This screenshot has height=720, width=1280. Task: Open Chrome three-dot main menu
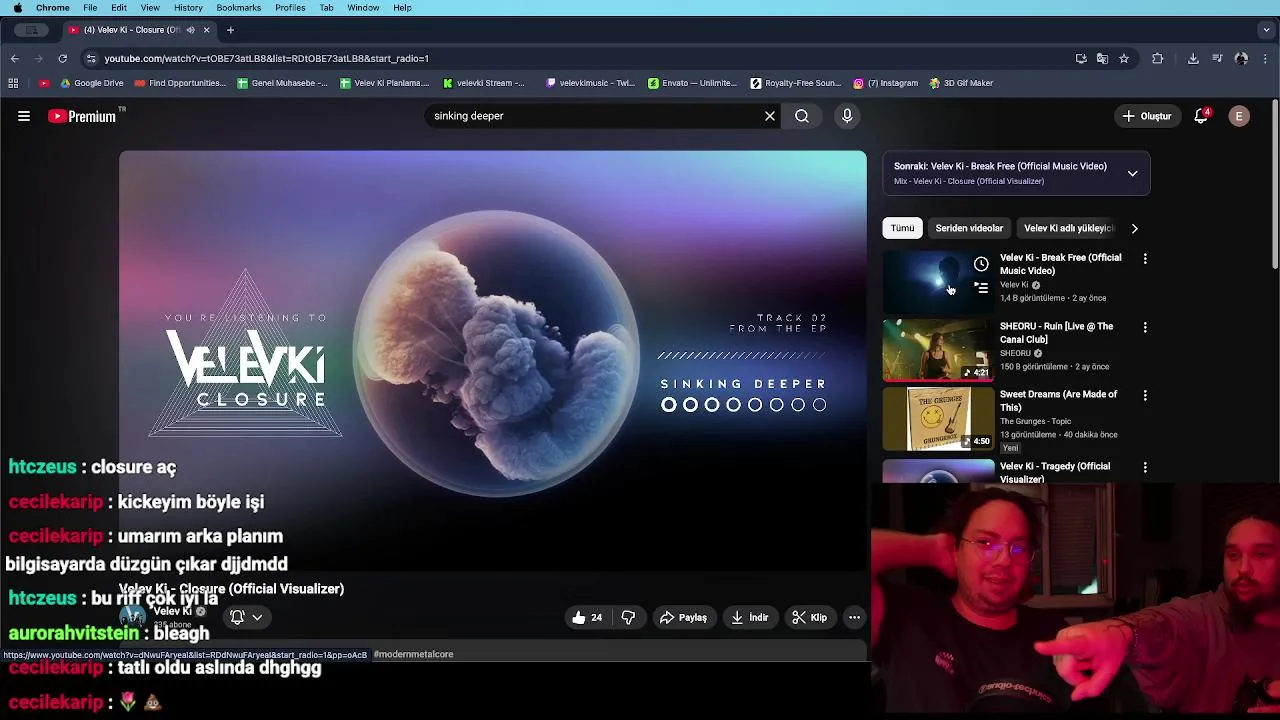1265,58
